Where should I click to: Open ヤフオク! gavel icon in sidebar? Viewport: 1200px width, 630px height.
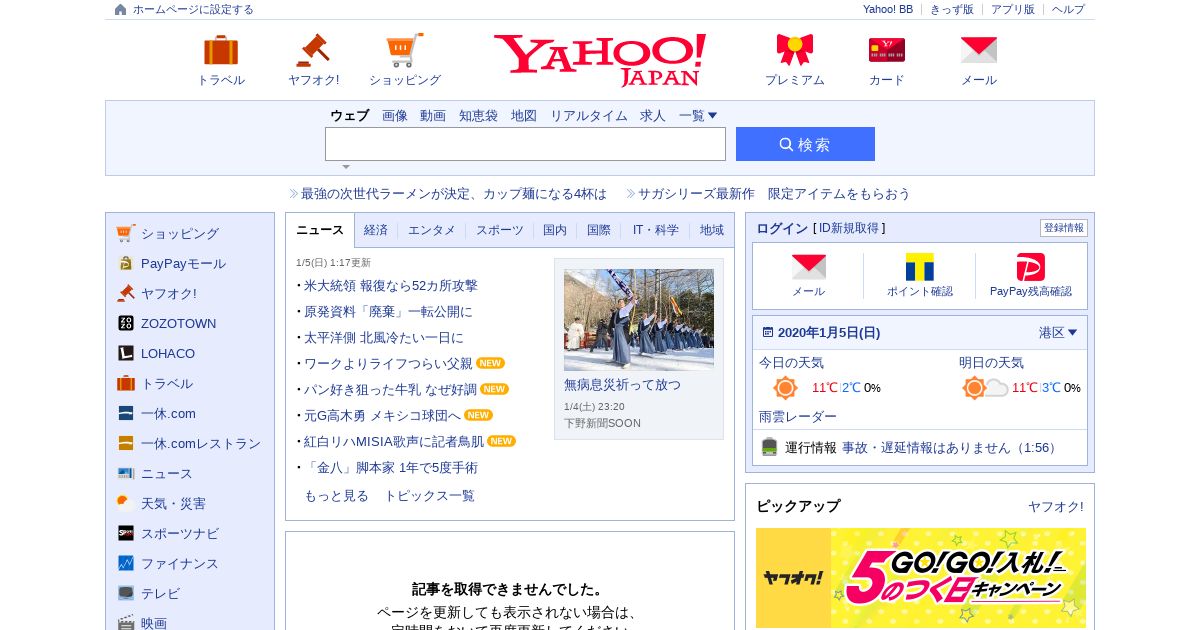(125, 293)
